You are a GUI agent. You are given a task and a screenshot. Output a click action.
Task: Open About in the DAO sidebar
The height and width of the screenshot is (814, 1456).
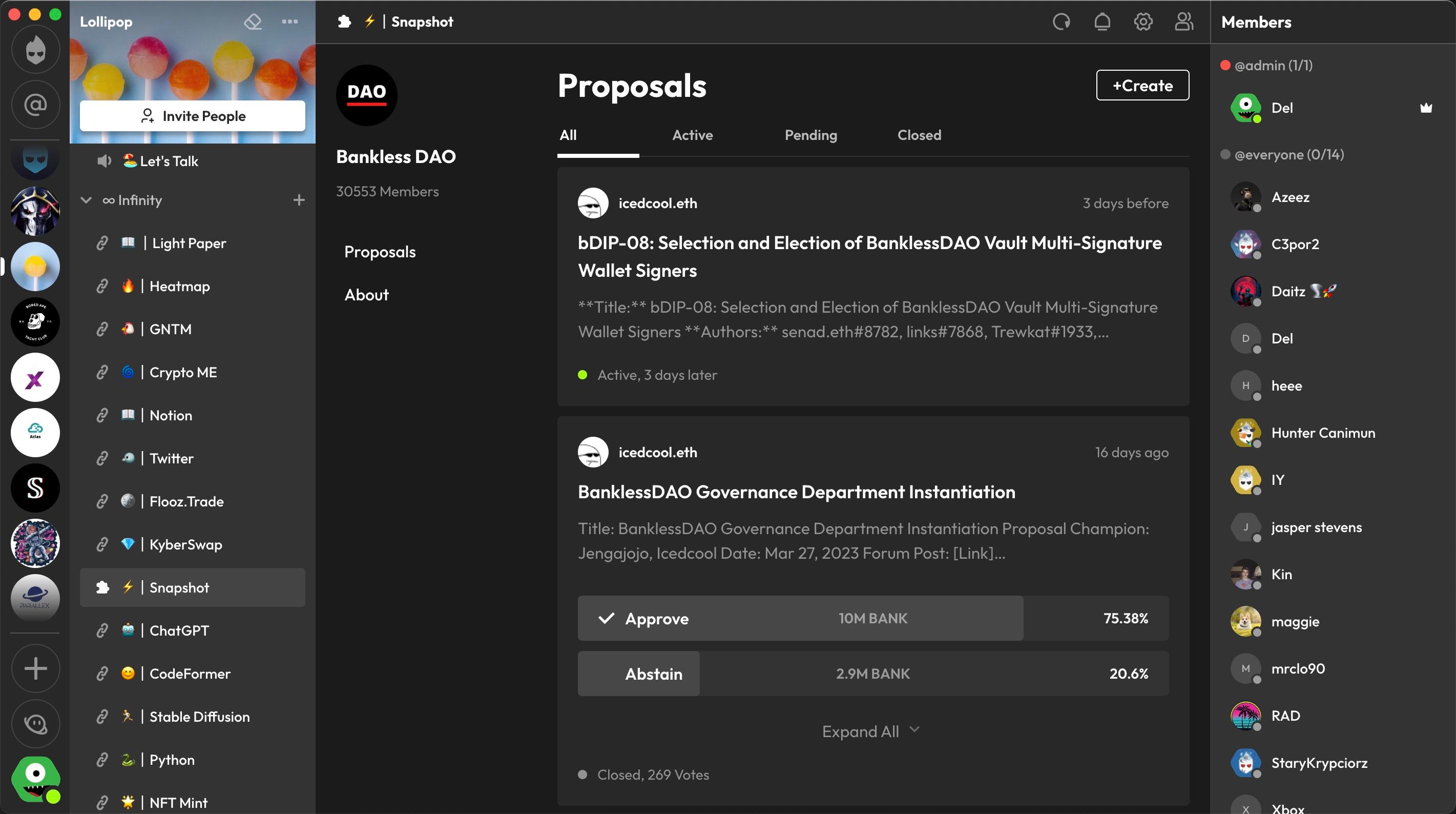click(x=366, y=295)
